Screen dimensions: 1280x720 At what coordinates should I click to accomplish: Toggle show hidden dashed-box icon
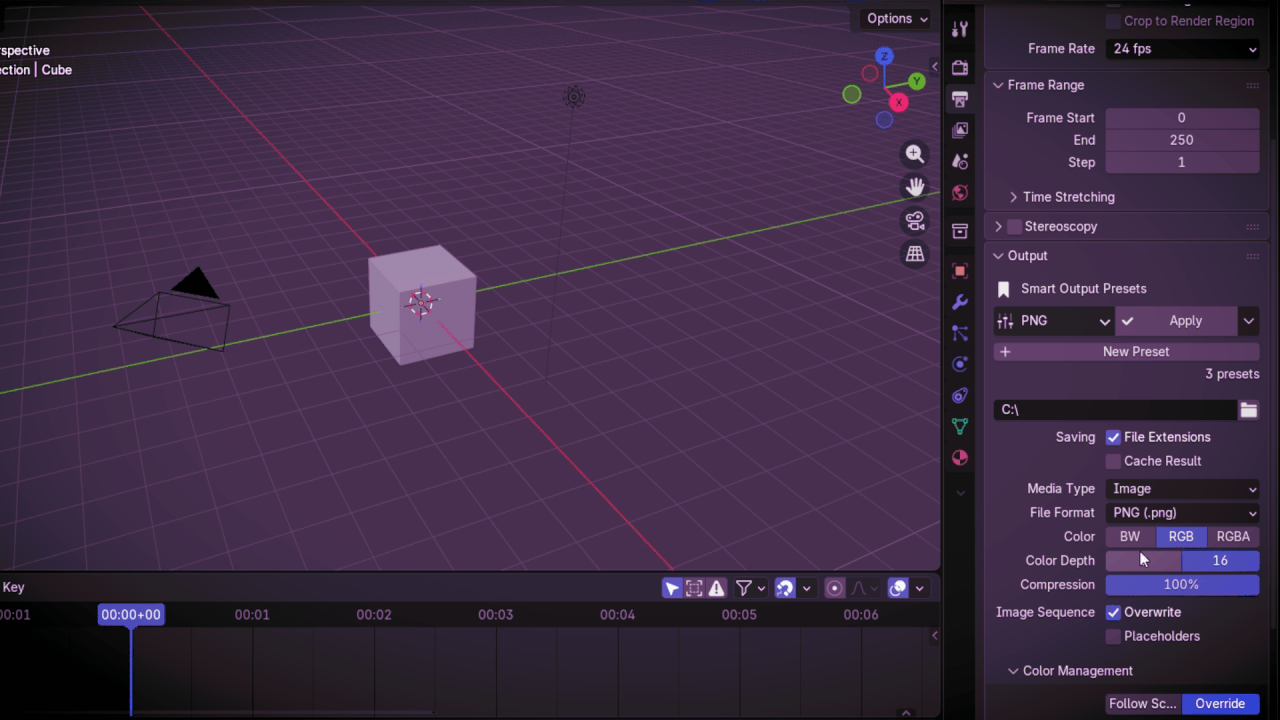tap(694, 588)
